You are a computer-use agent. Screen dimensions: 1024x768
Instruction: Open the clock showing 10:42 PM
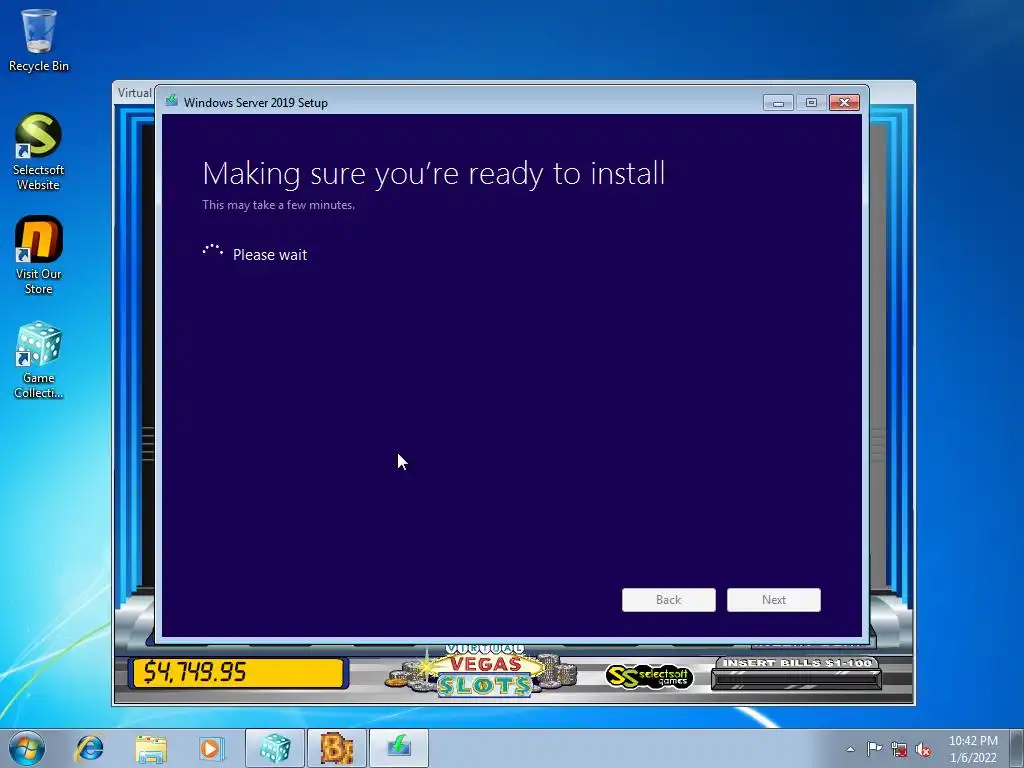973,749
